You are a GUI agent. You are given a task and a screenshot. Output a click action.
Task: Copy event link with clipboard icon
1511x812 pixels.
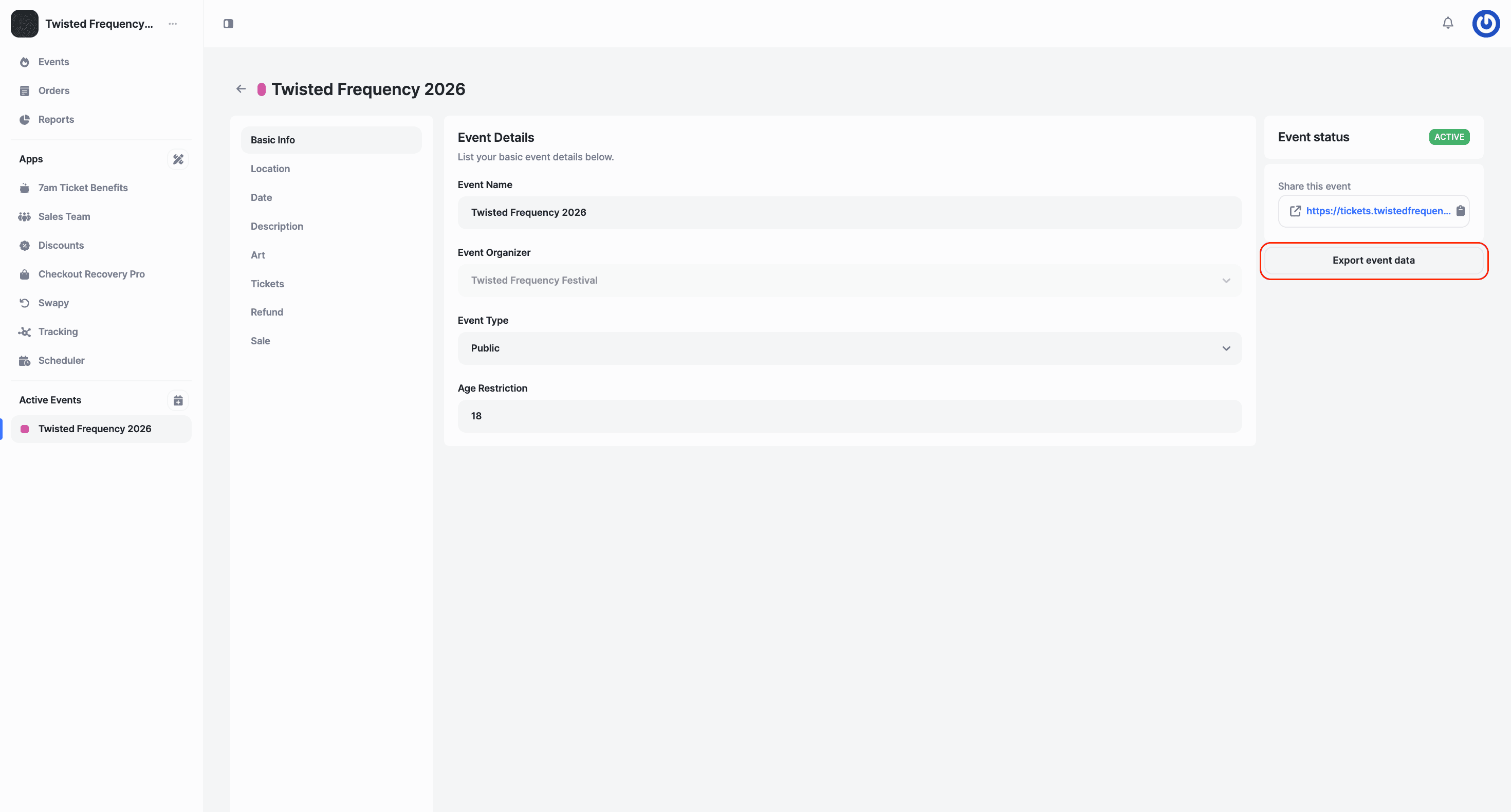coord(1461,211)
